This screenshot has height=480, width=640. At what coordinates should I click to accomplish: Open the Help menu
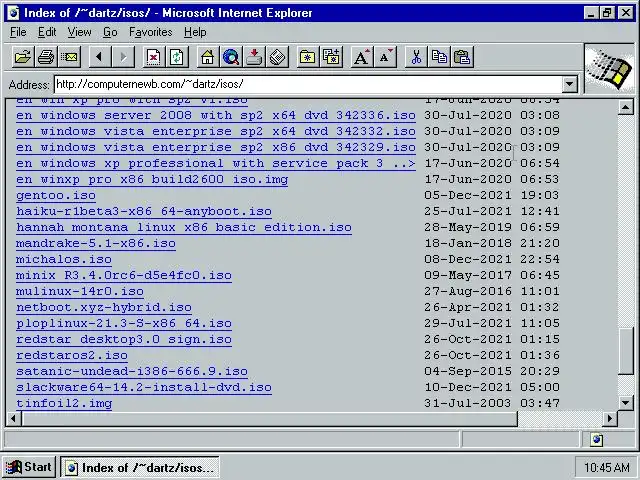coord(195,32)
